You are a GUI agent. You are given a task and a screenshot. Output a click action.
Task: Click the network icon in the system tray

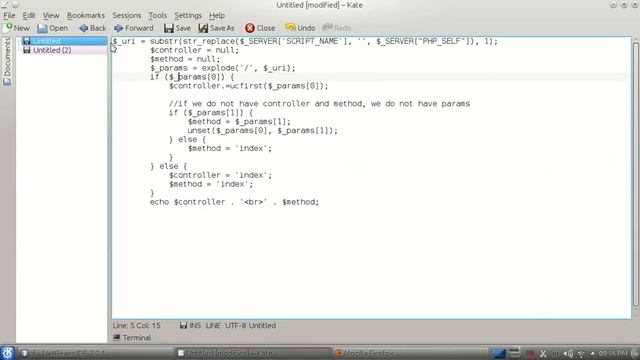pyautogui.click(x=581, y=353)
